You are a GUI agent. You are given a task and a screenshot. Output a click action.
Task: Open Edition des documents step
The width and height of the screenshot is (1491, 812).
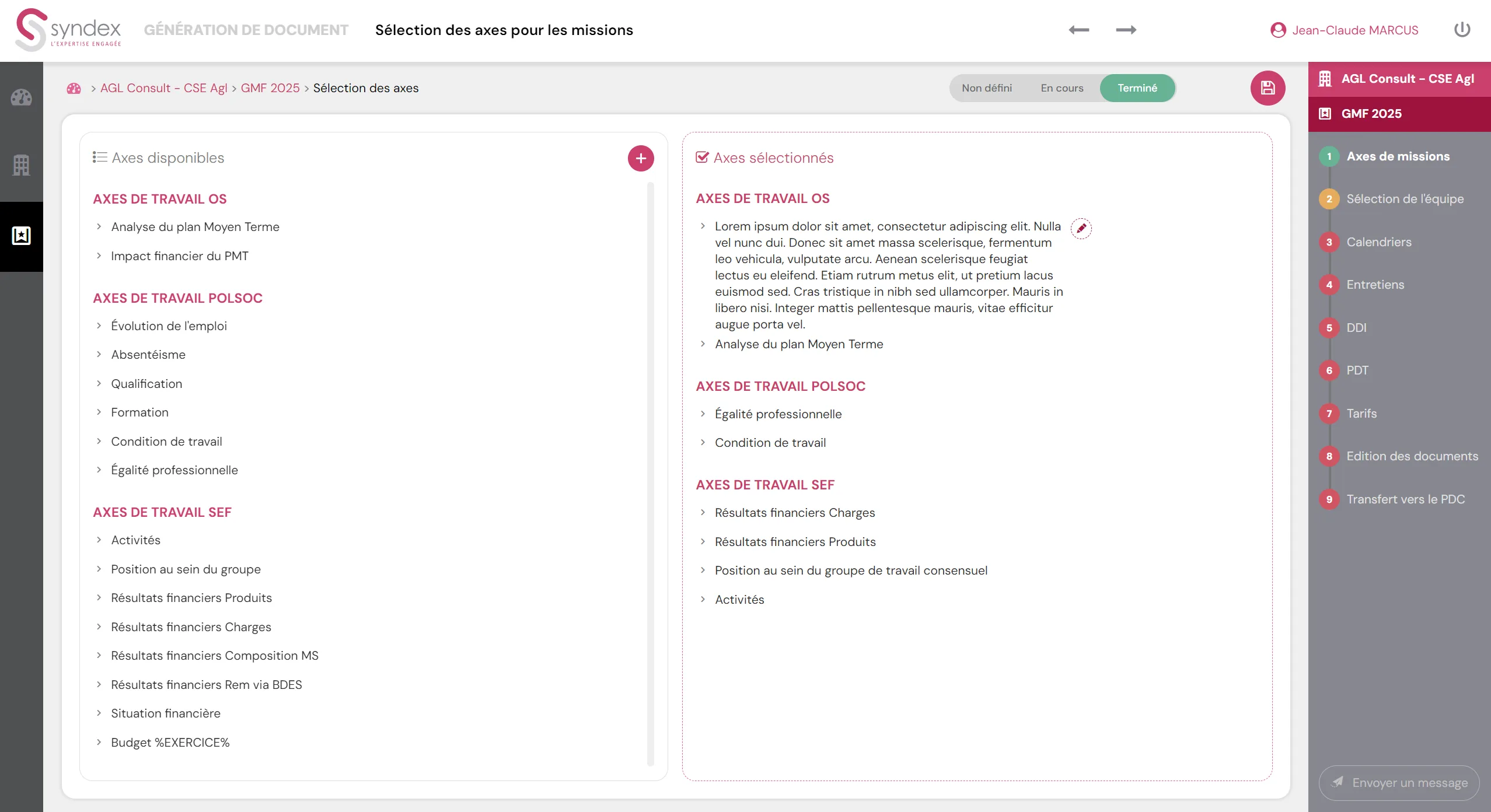pyautogui.click(x=1412, y=456)
